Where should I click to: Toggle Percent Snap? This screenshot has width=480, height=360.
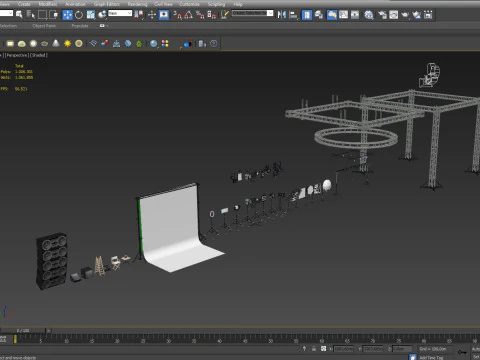200,14
